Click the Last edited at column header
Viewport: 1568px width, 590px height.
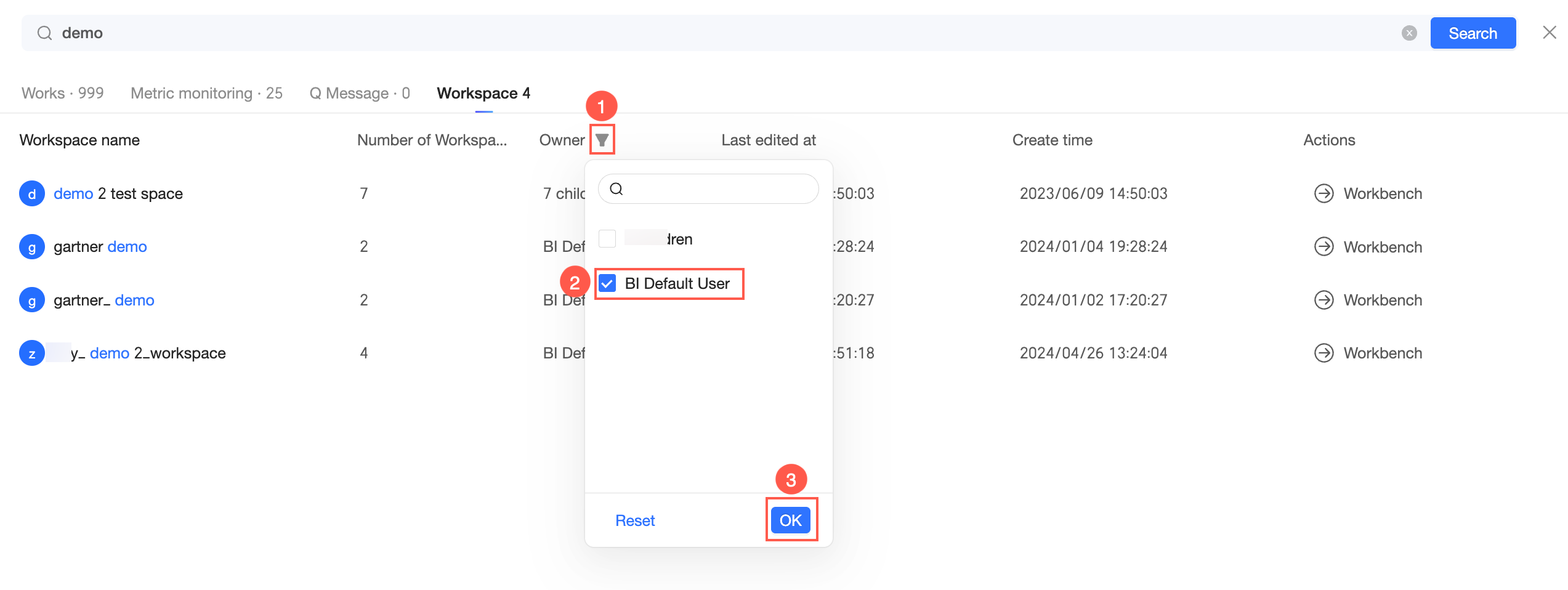[768, 140]
